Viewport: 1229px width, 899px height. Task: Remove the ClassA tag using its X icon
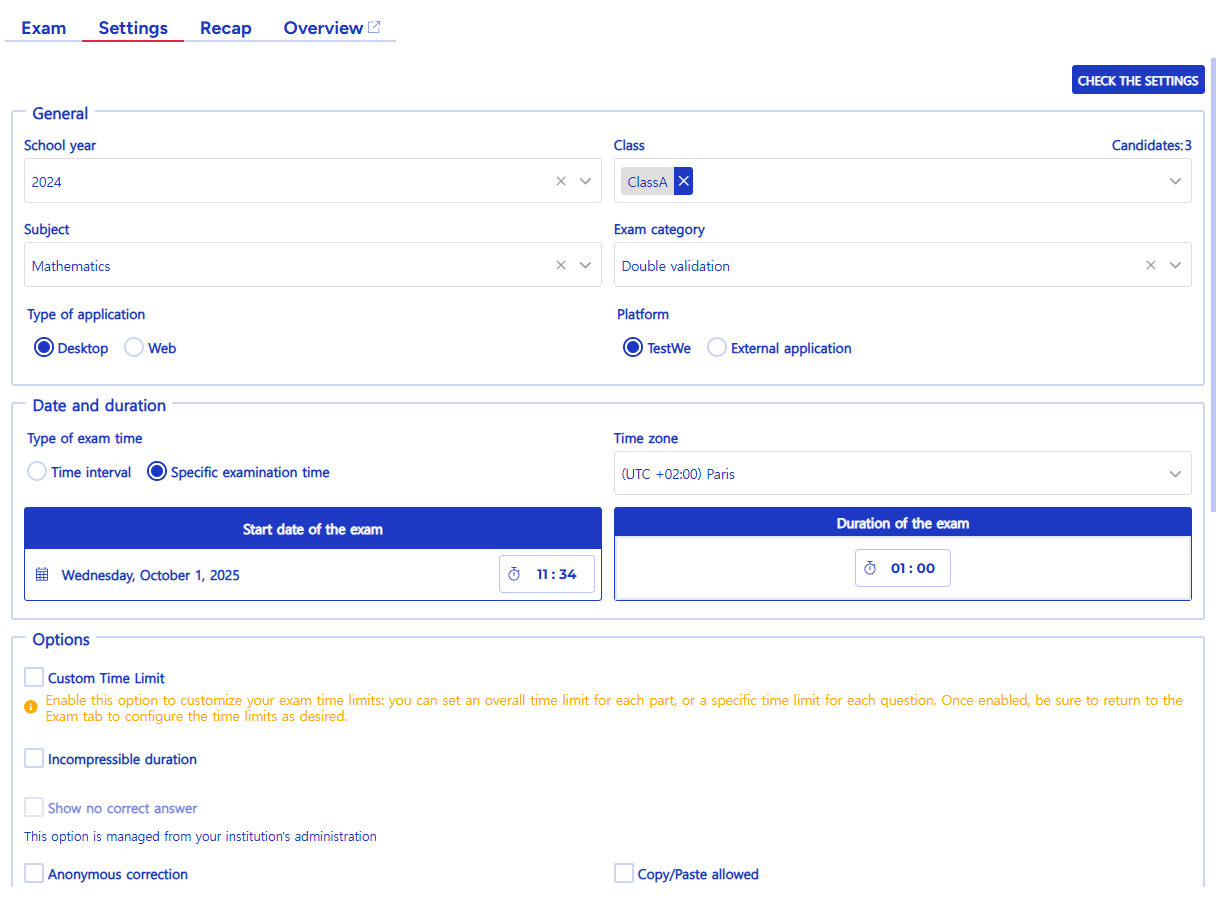point(683,181)
